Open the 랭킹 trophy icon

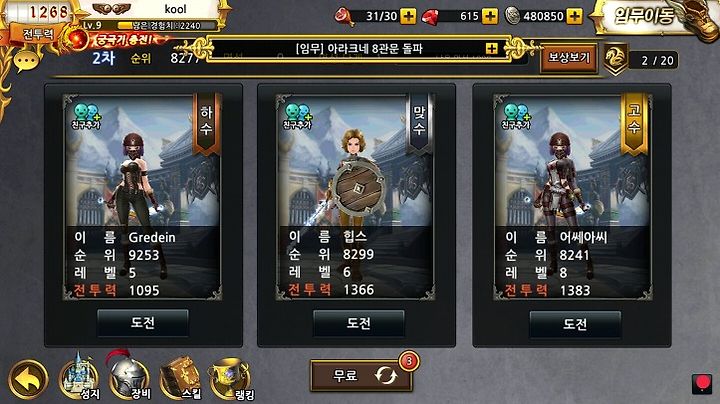[231, 379]
